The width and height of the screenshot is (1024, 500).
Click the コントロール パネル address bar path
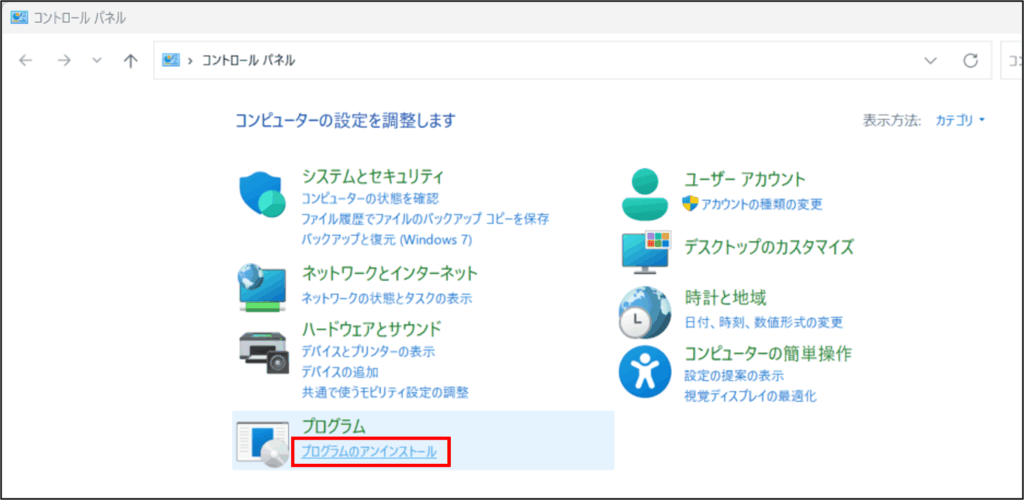(x=248, y=61)
